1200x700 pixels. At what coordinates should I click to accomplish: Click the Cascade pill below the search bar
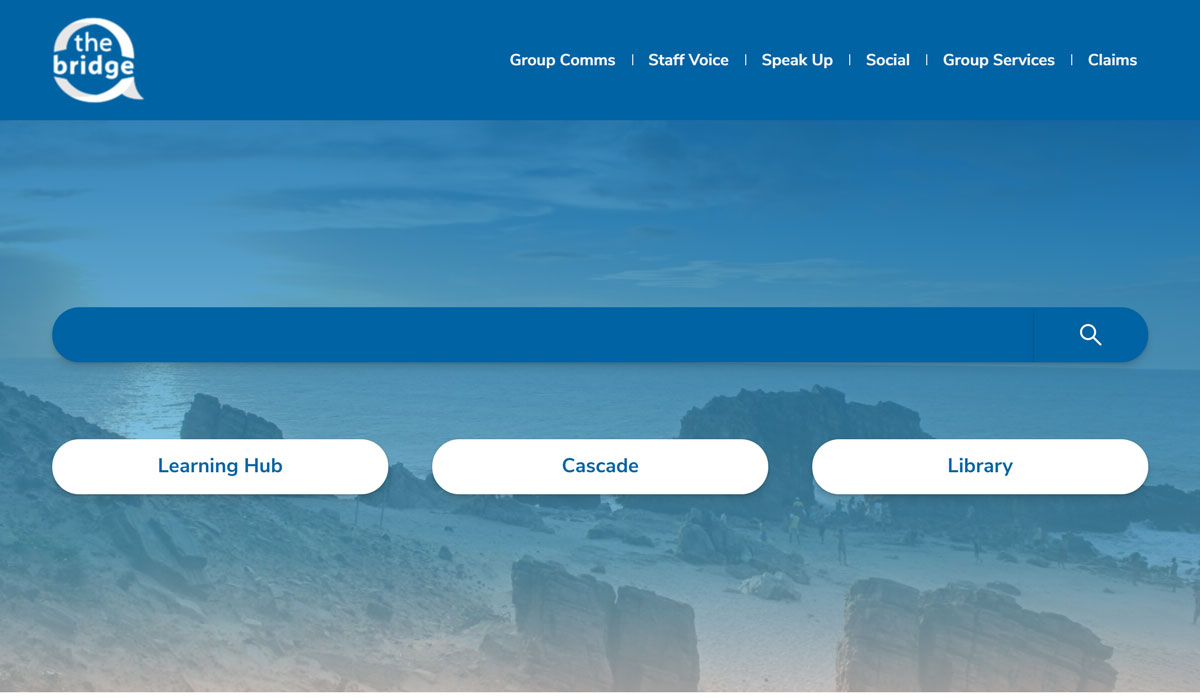(600, 466)
